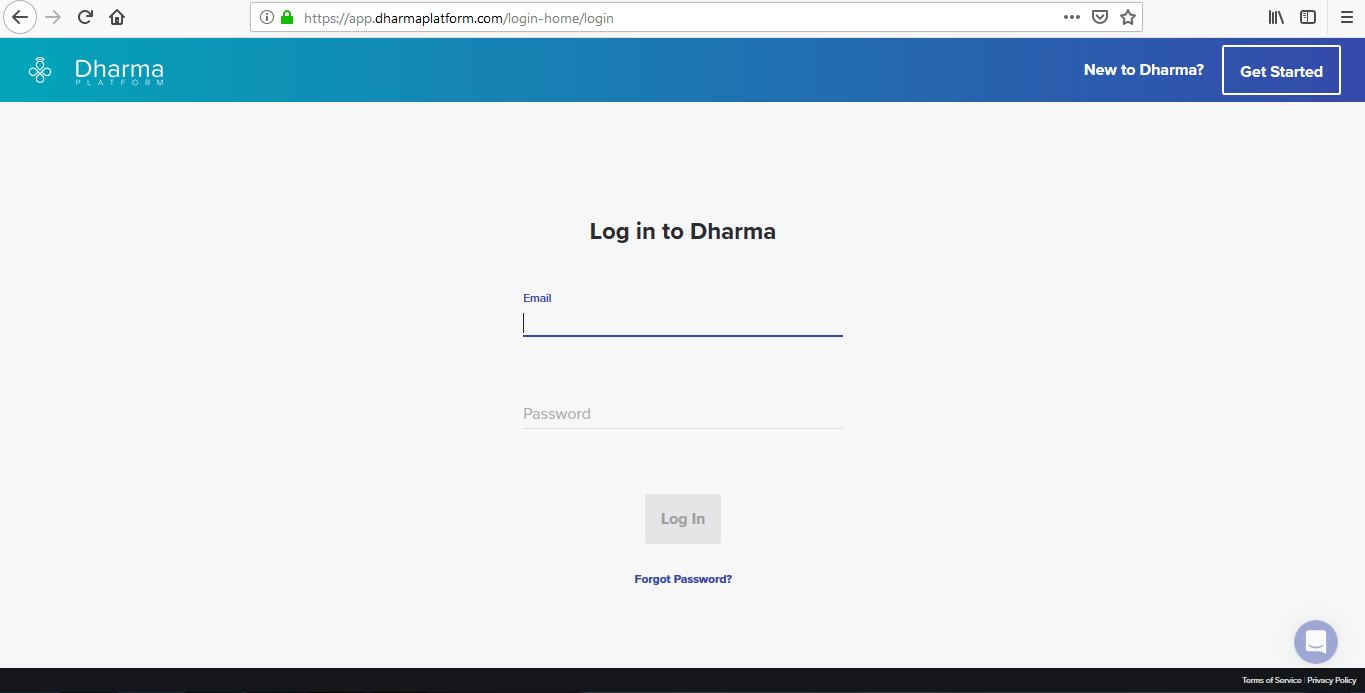This screenshot has width=1365, height=693.
Task: Bookmark this page with the star icon
Action: pos(1128,17)
